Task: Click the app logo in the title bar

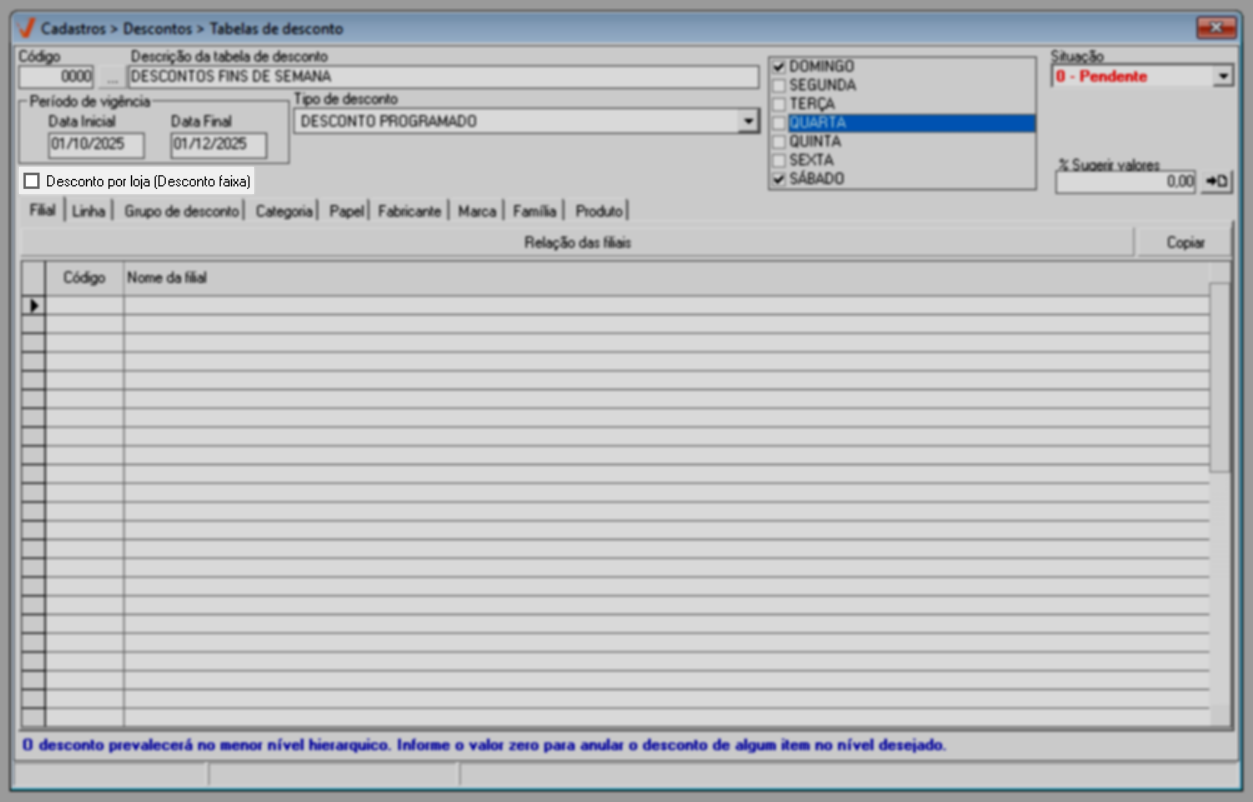Action: coord(27,28)
